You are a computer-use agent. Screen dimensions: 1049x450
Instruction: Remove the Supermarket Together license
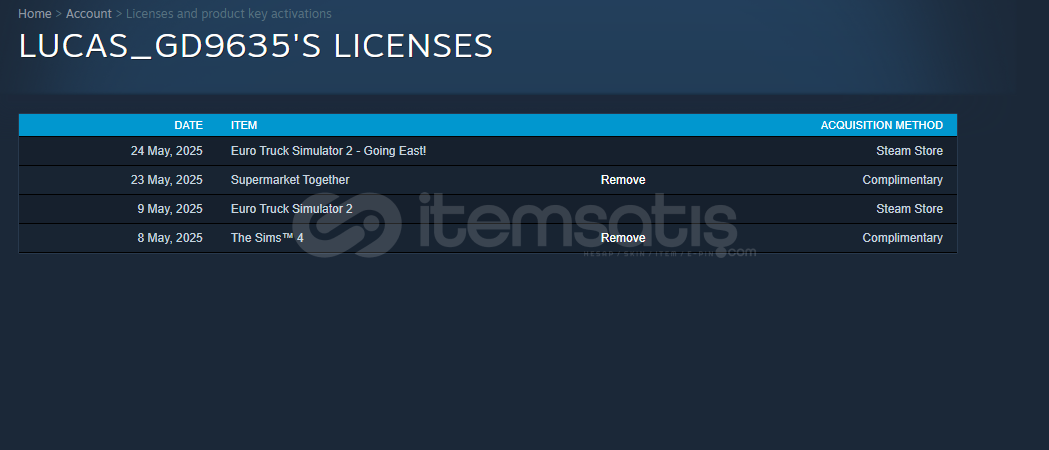(623, 180)
